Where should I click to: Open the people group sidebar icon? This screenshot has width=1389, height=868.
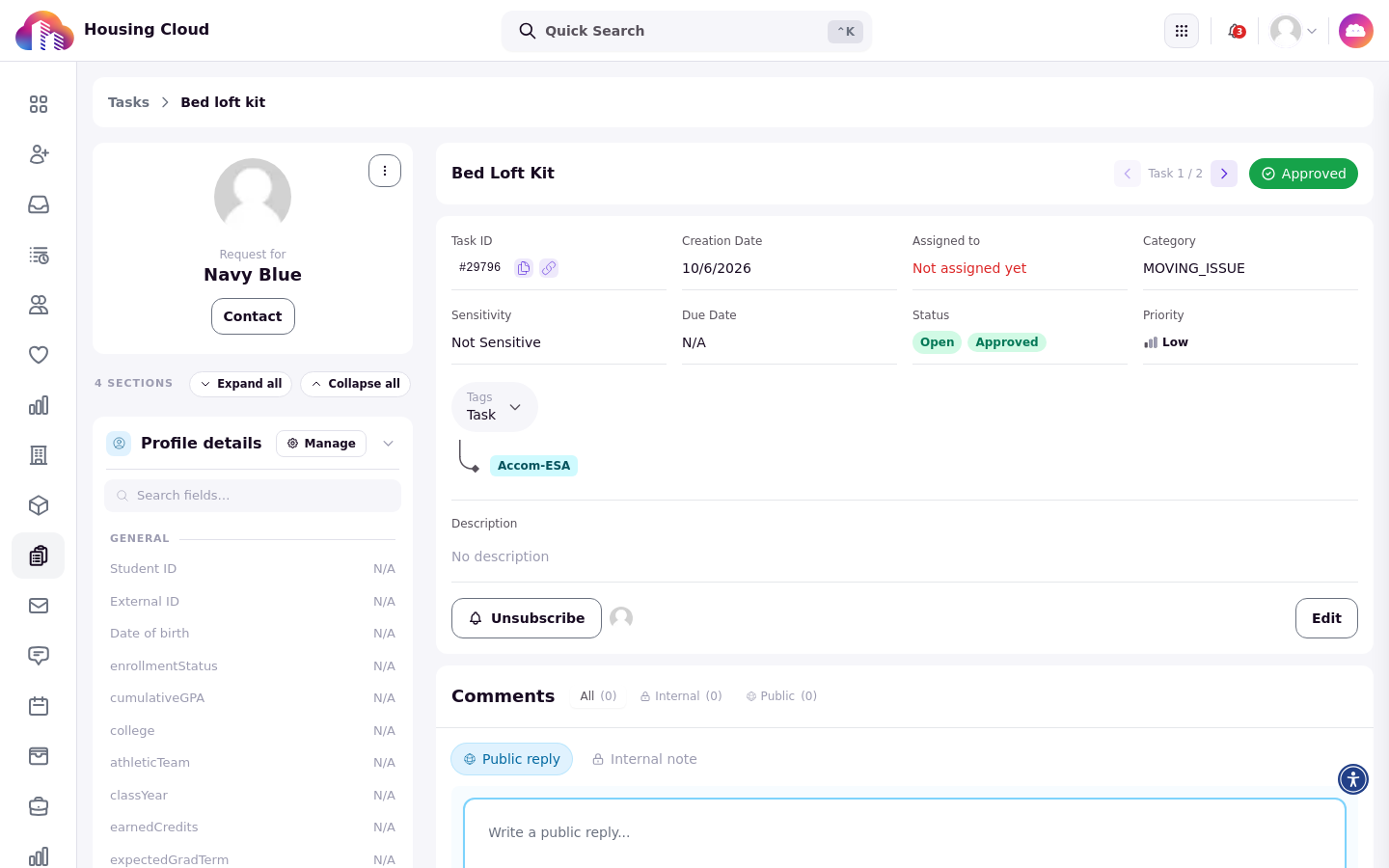tap(39, 305)
